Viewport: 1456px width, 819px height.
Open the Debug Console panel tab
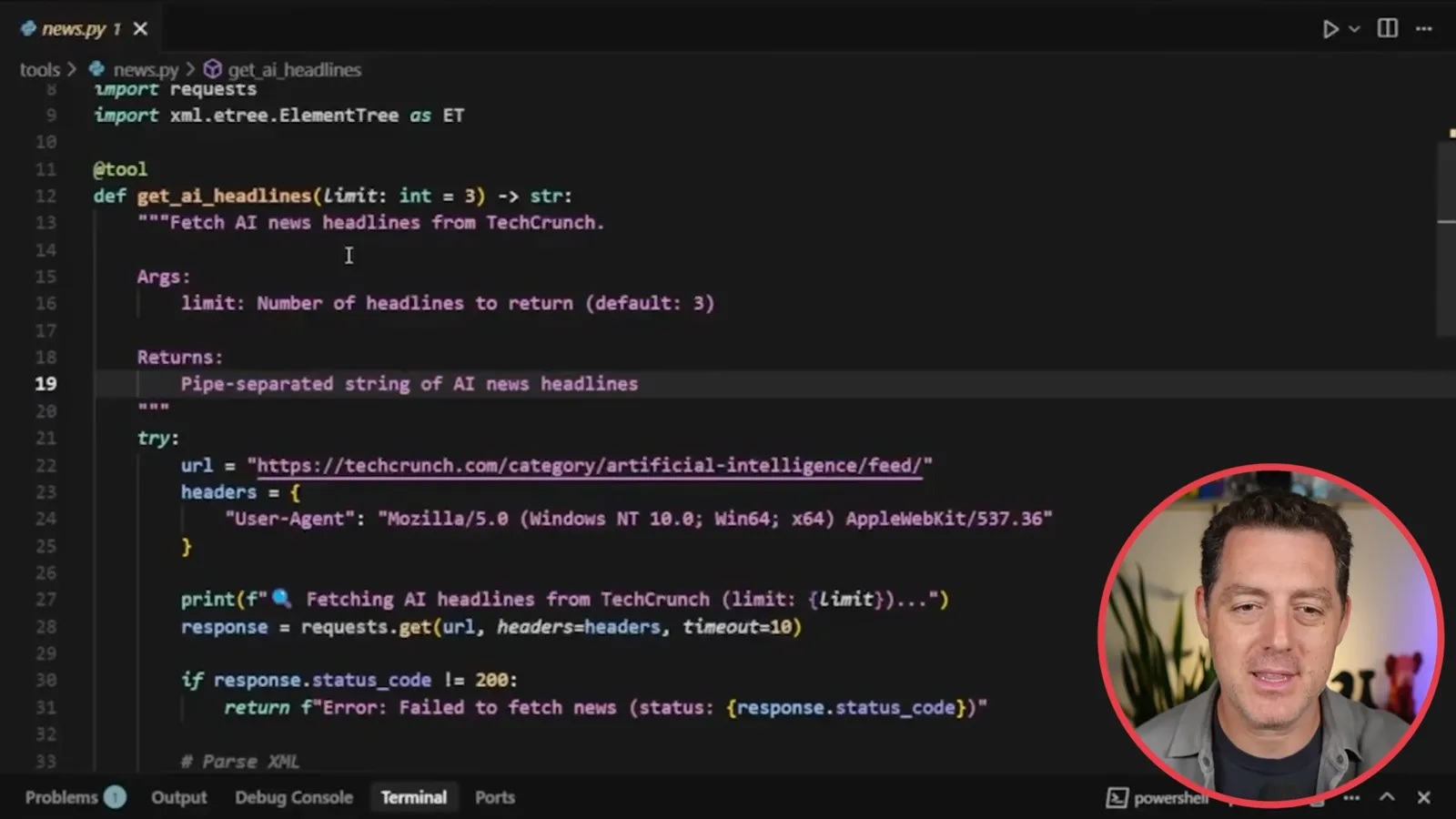293,797
